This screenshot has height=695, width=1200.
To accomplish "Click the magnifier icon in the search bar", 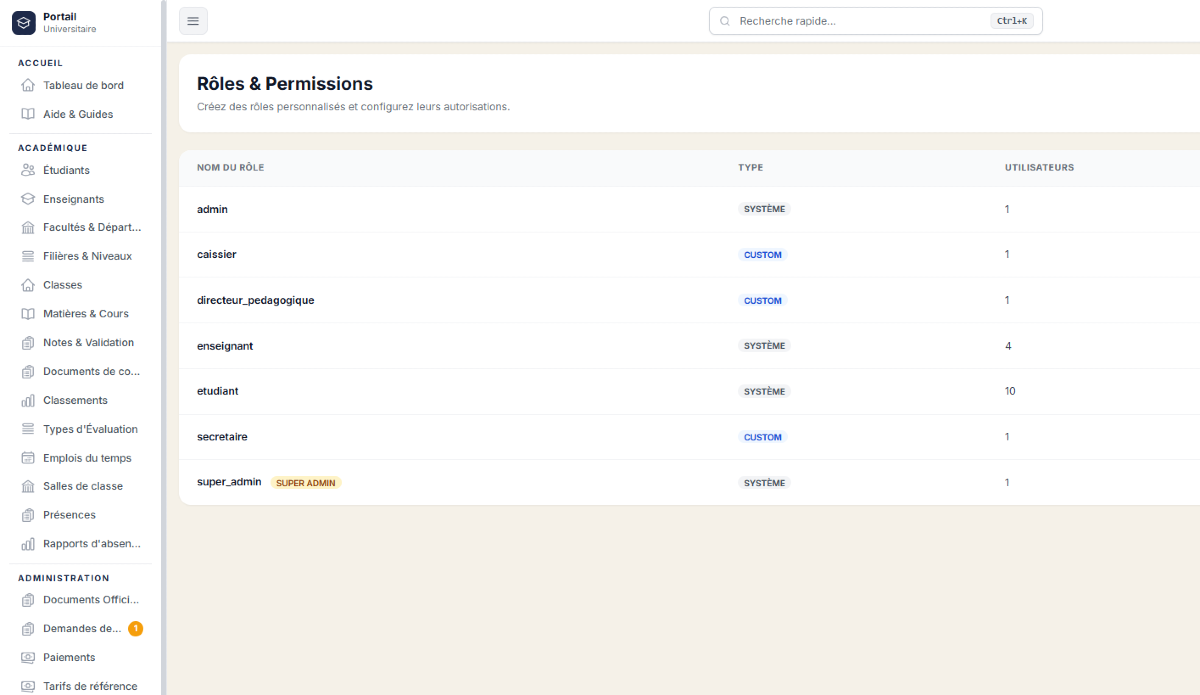I will coord(725,21).
